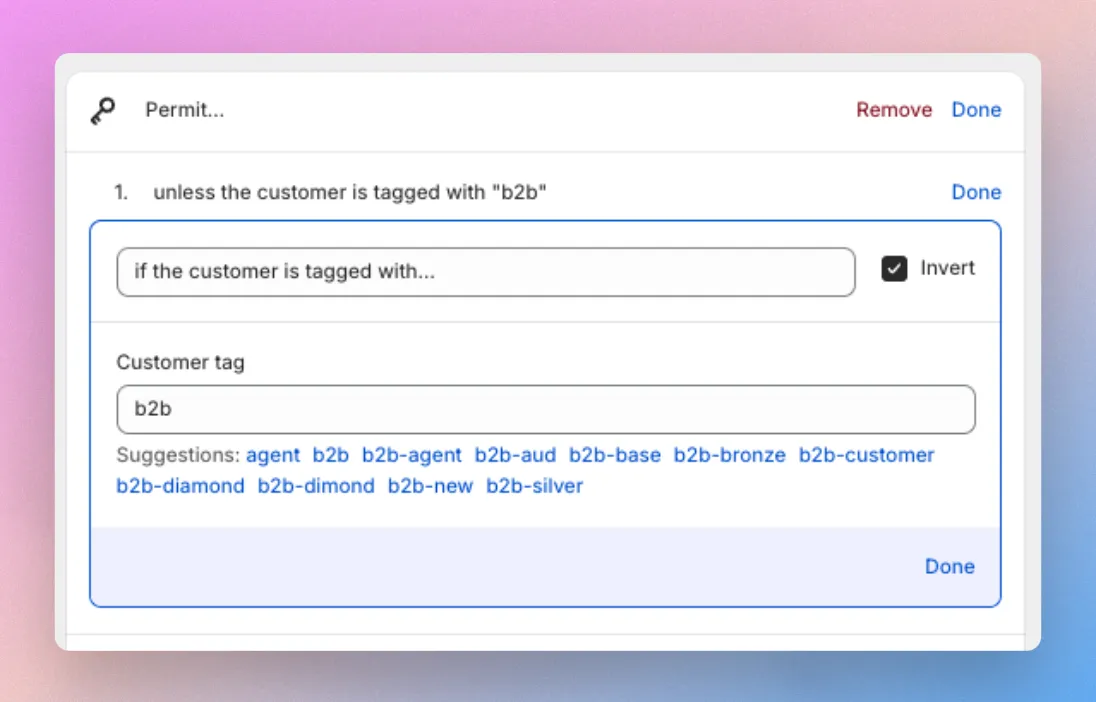Click Done beside the b2b condition summary
The image size is (1096, 702).
[976, 192]
